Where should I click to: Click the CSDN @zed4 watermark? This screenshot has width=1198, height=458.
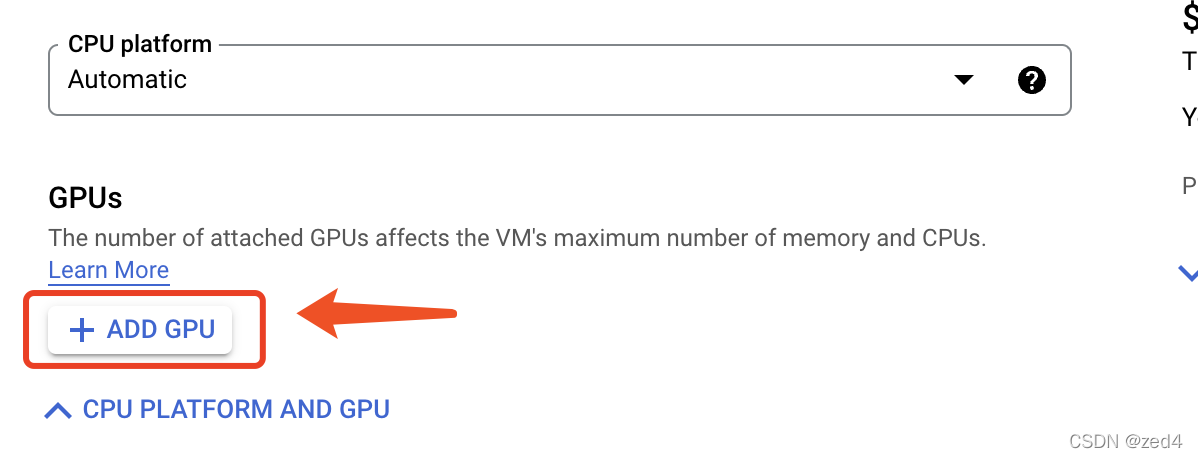pos(1128,441)
